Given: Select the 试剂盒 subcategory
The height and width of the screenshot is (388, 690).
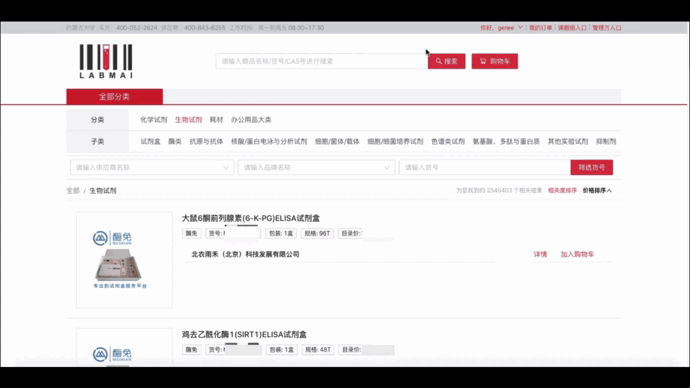Looking at the screenshot, I should [x=150, y=142].
